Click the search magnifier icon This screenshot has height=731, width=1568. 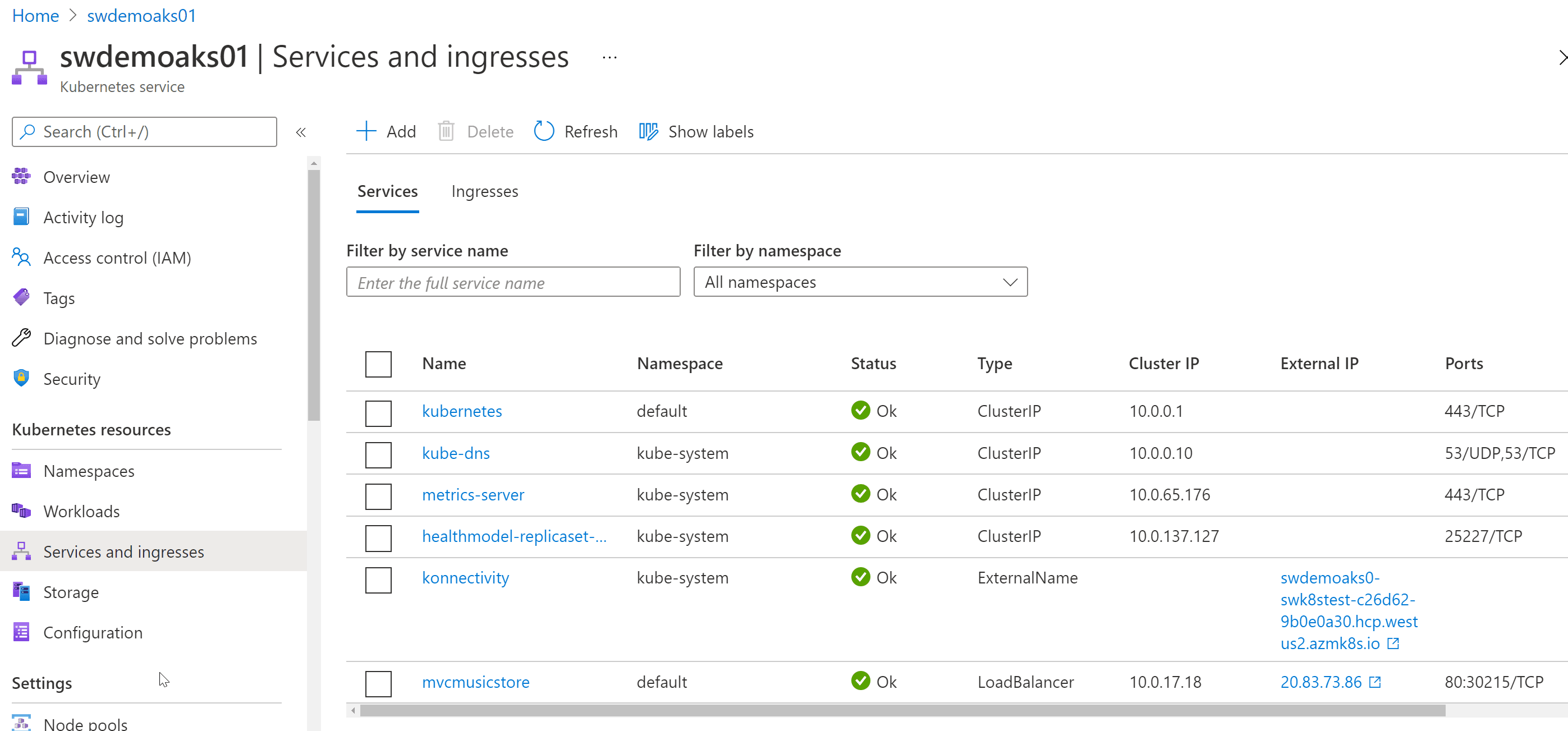tap(27, 131)
